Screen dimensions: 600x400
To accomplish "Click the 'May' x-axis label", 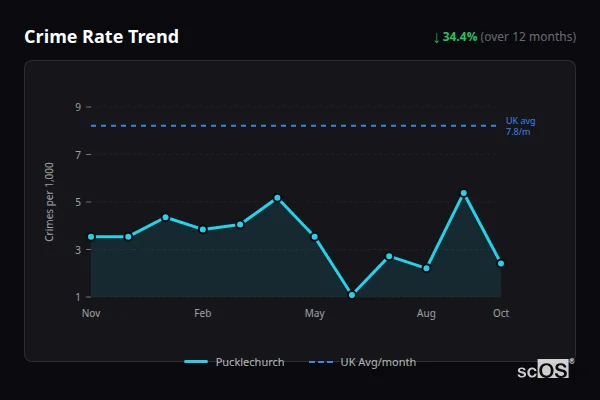I will [x=315, y=314].
